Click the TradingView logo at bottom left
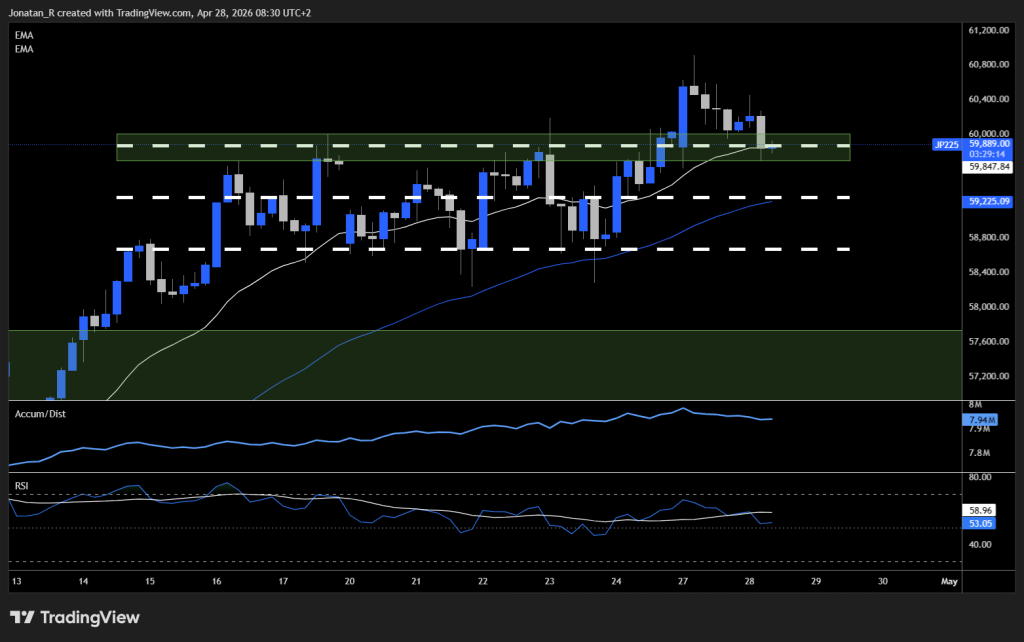The height and width of the screenshot is (642, 1024). click(75, 618)
